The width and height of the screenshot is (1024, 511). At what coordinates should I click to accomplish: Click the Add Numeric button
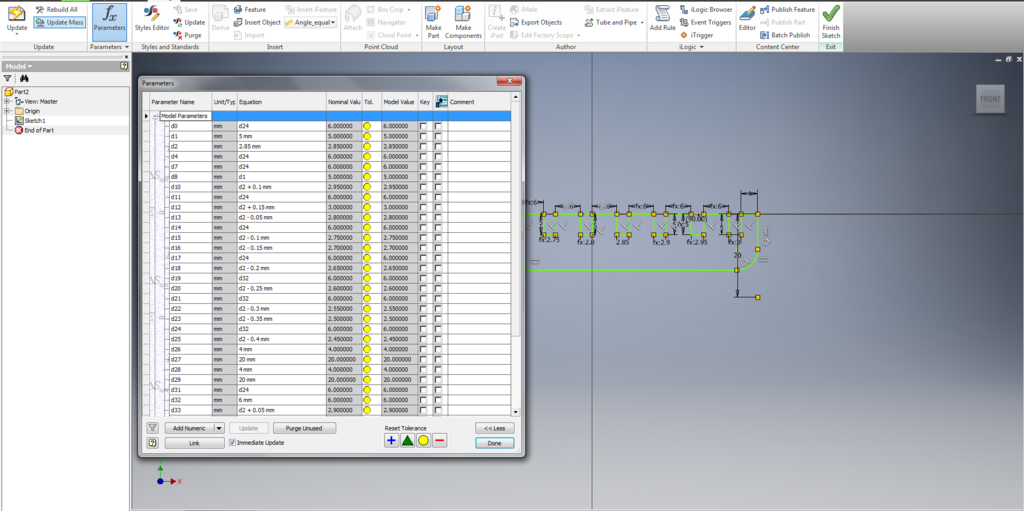(189, 428)
